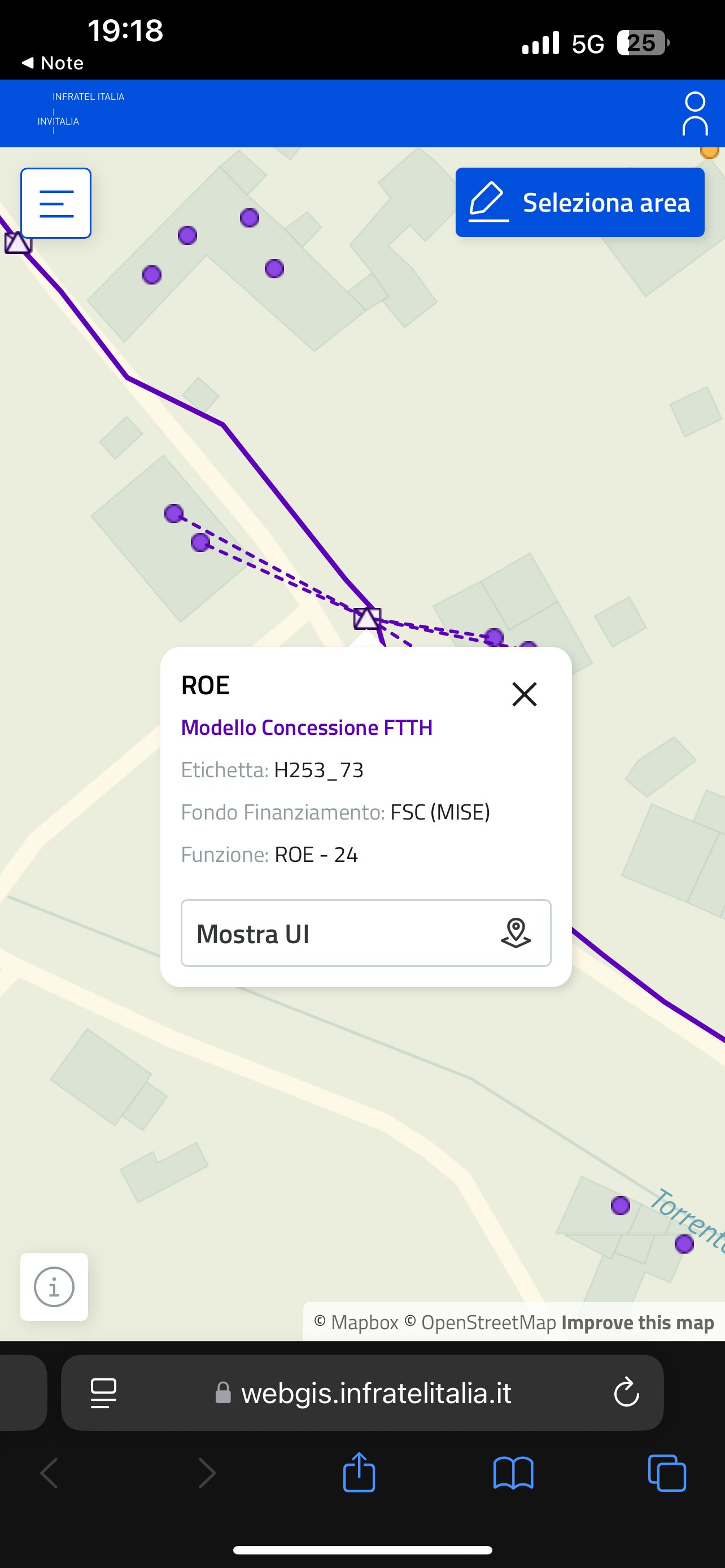
Task: Open the Safari share sheet
Action: click(x=359, y=1473)
